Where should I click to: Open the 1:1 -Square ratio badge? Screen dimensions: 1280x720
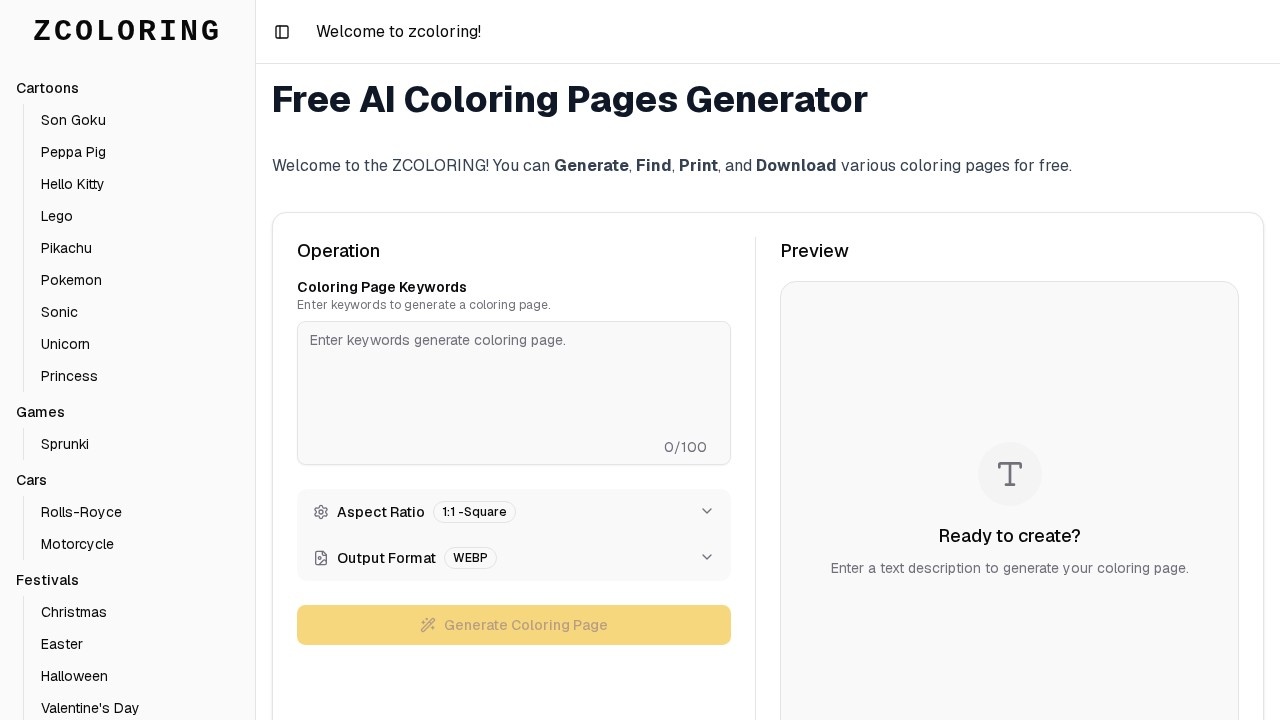coord(474,512)
